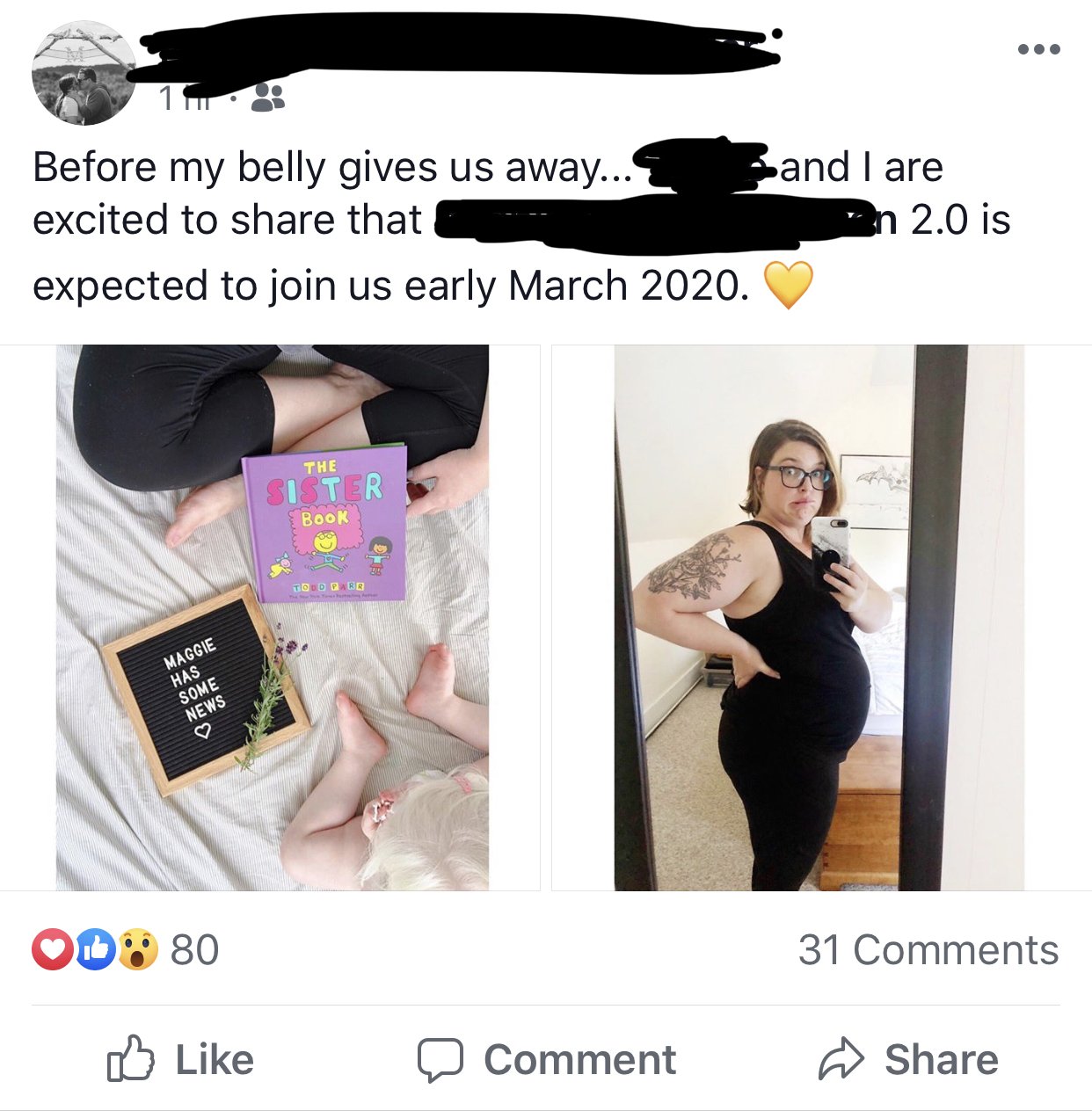Click the Comment button

click(x=547, y=1059)
